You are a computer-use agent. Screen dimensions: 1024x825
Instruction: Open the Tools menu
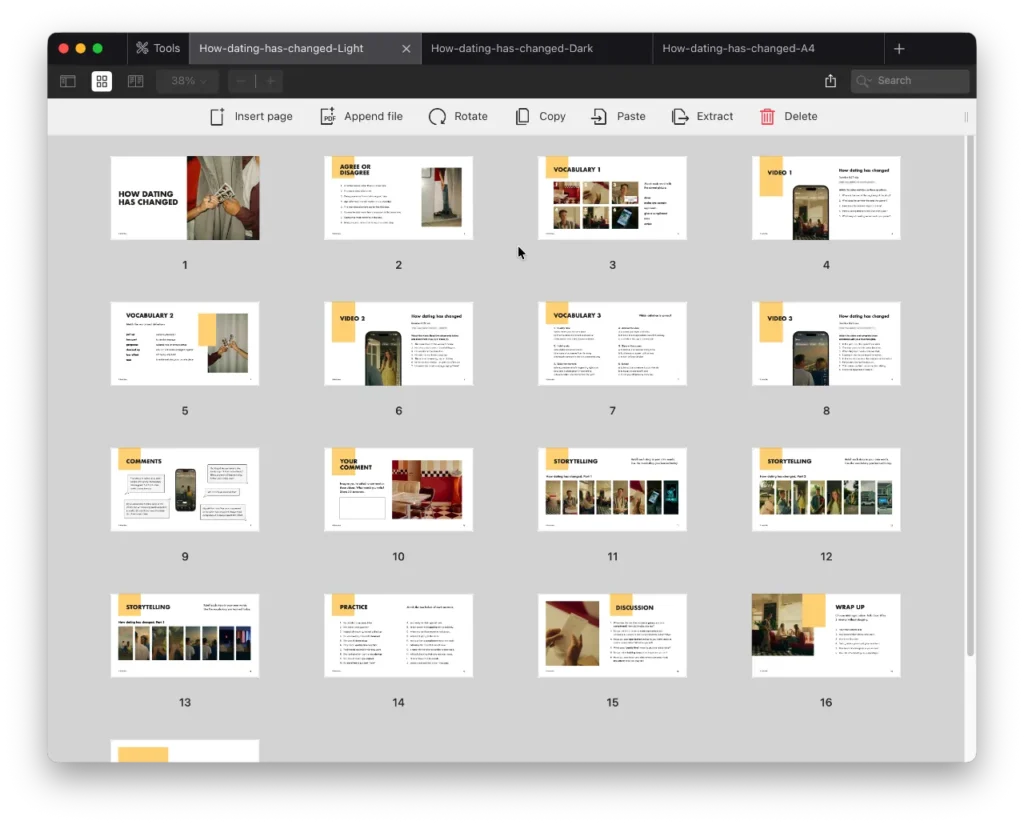coord(158,48)
